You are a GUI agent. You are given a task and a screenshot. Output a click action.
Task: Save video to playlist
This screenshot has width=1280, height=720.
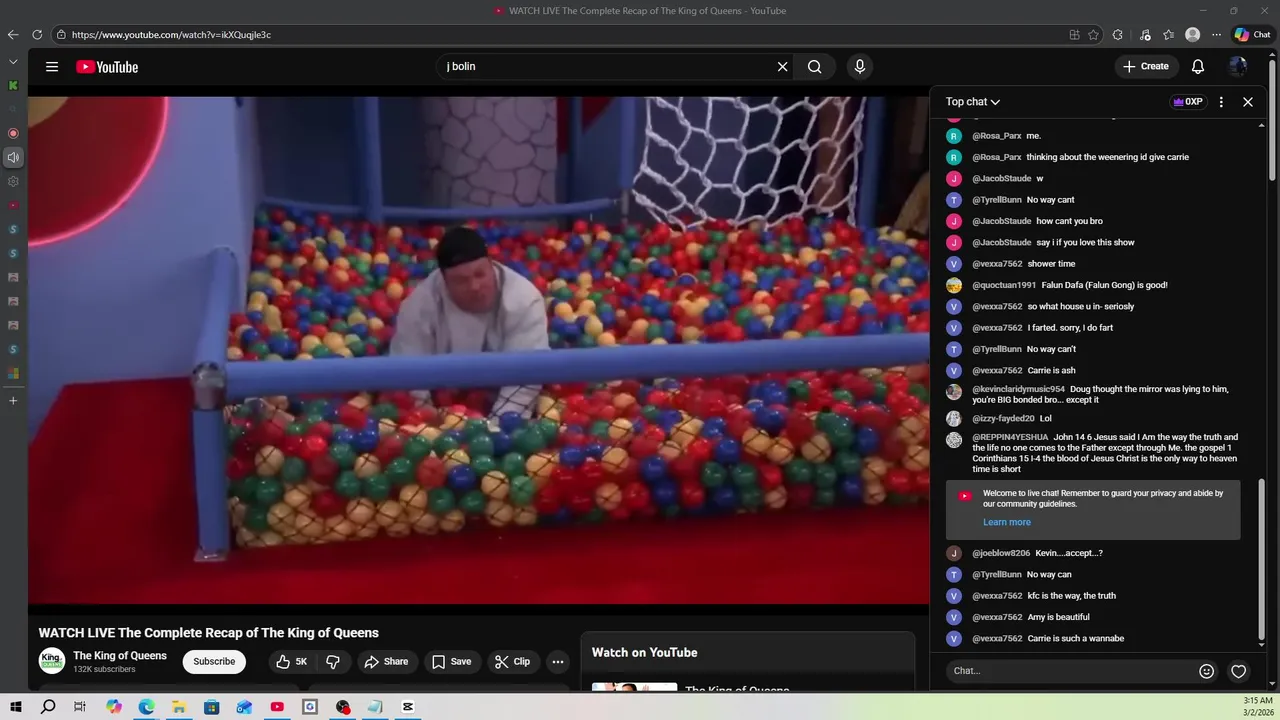click(x=451, y=661)
